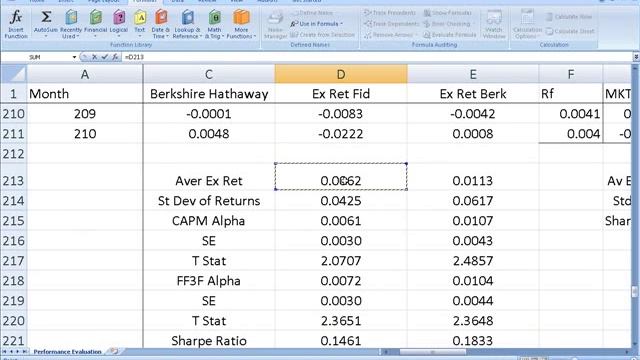Click the vertical scrollbar thumb
The image size is (640, 360).
[635, 292]
